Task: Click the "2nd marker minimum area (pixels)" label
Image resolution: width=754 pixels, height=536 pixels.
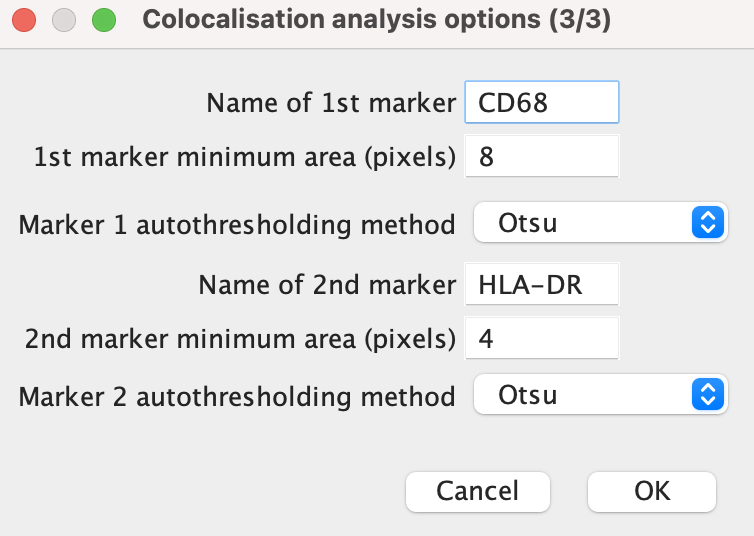Action: [x=240, y=339]
